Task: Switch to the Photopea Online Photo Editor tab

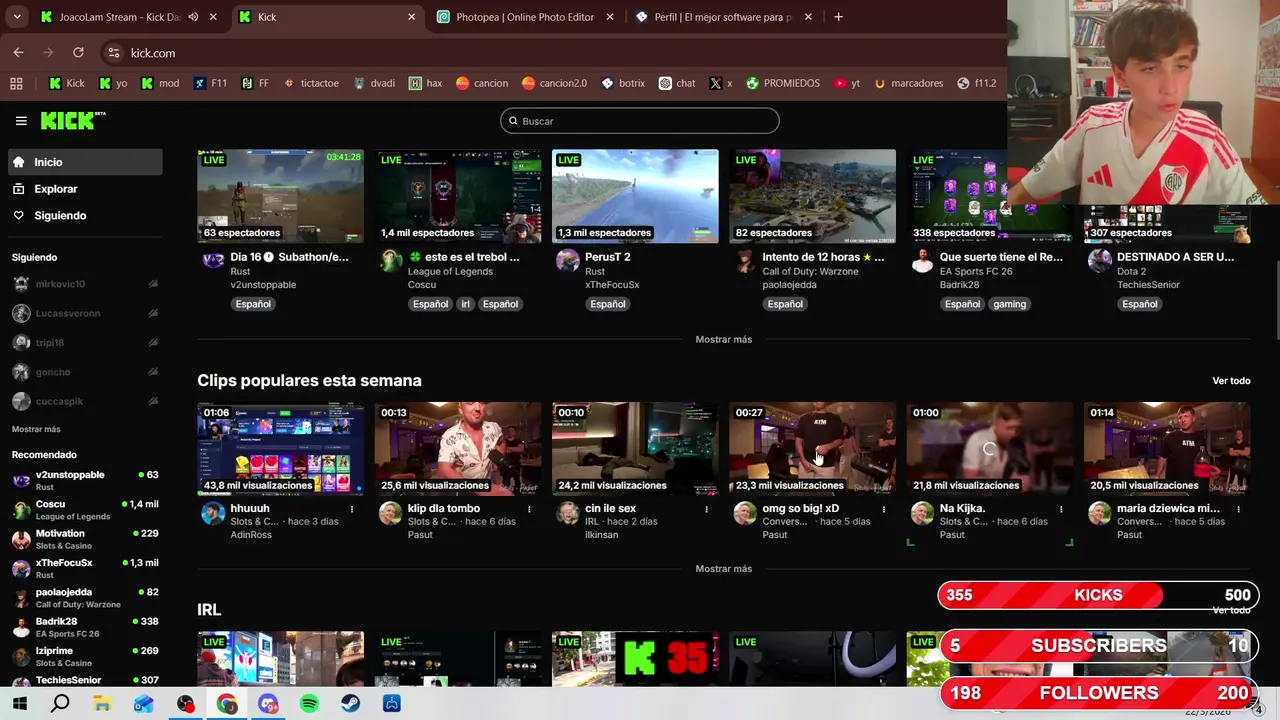Action: (x=525, y=17)
